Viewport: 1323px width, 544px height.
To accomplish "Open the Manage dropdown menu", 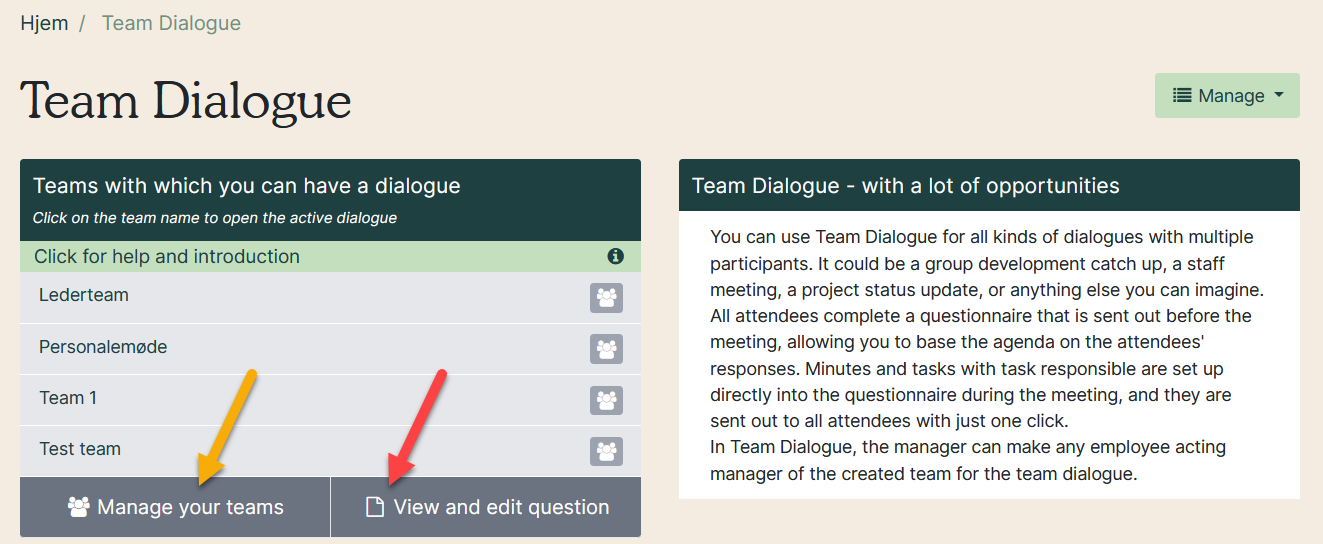I will pyautogui.click(x=1227, y=95).
